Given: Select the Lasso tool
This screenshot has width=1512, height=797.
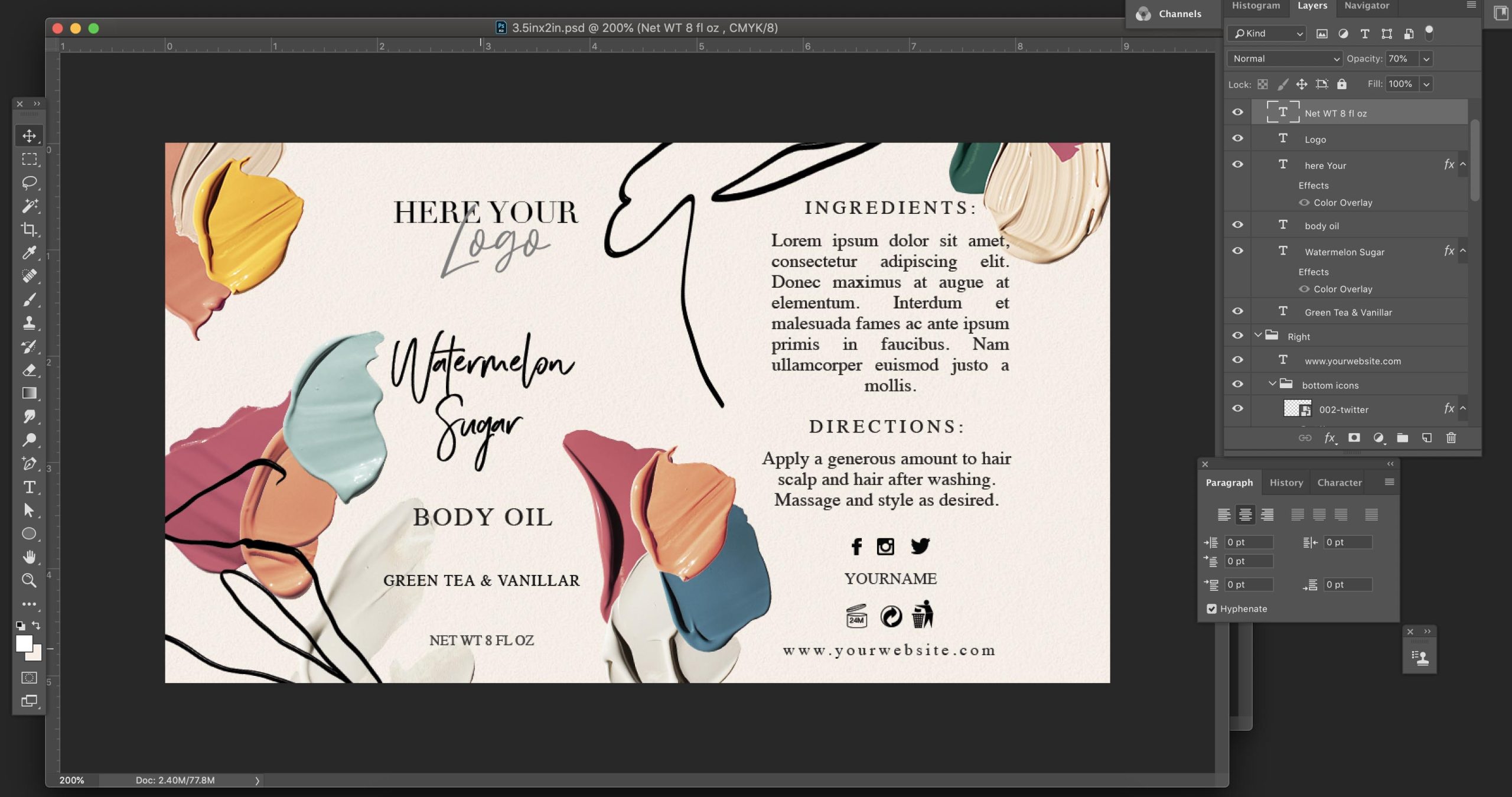Looking at the screenshot, I should (28, 183).
